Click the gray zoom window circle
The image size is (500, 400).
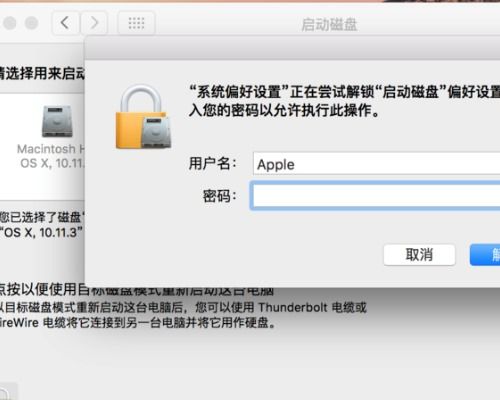32,23
